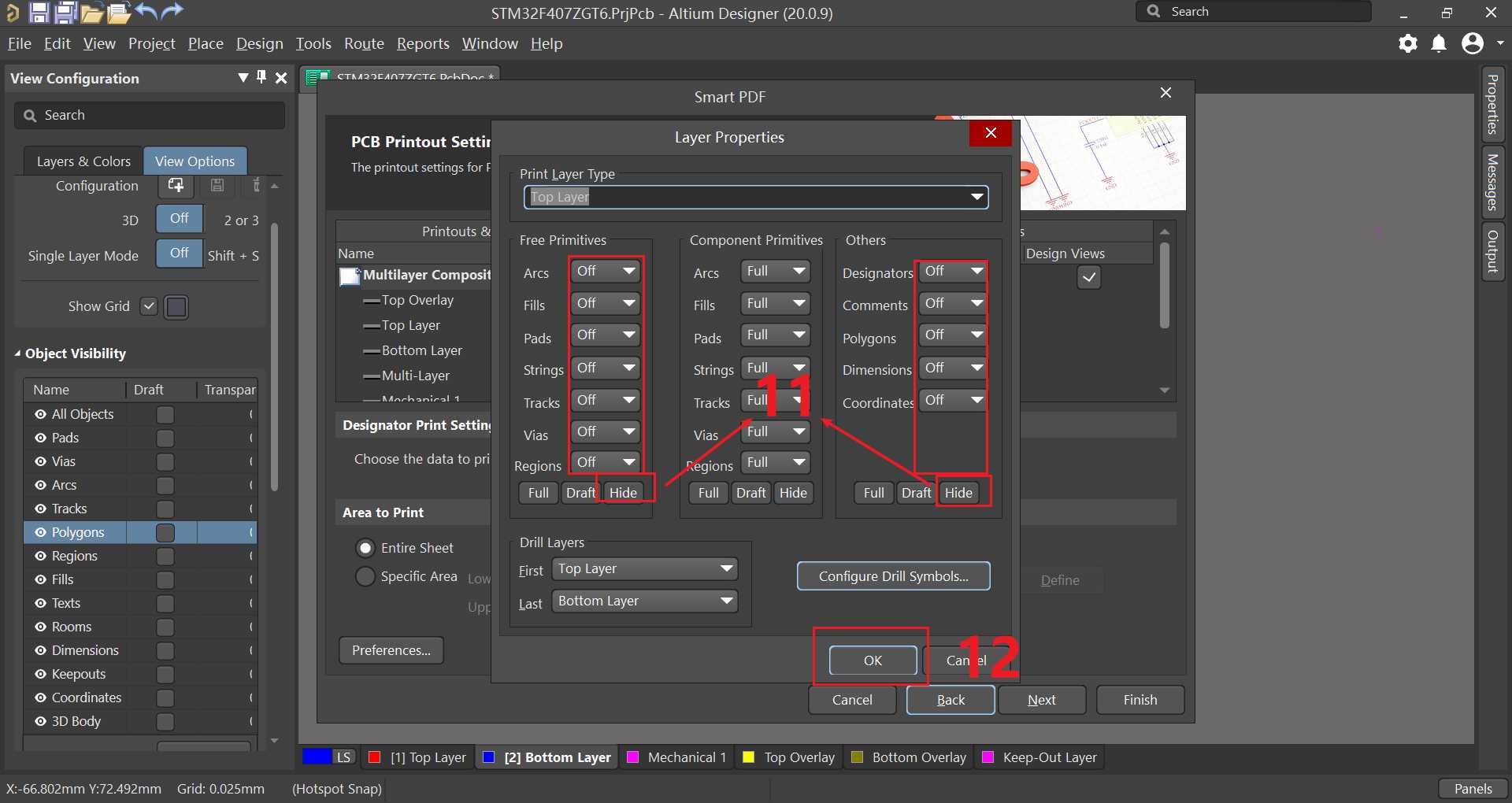Open the Polygons dropdown under Others
The width and height of the screenshot is (1512, 803).
tap(953, 335)
